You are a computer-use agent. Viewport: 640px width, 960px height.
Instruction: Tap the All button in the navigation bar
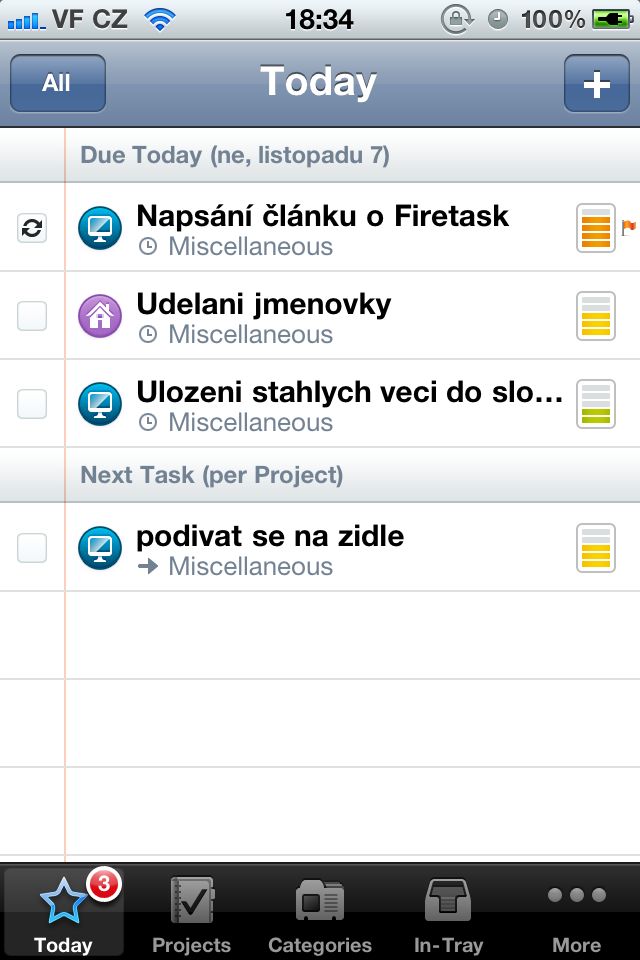(x=57, y=84)
